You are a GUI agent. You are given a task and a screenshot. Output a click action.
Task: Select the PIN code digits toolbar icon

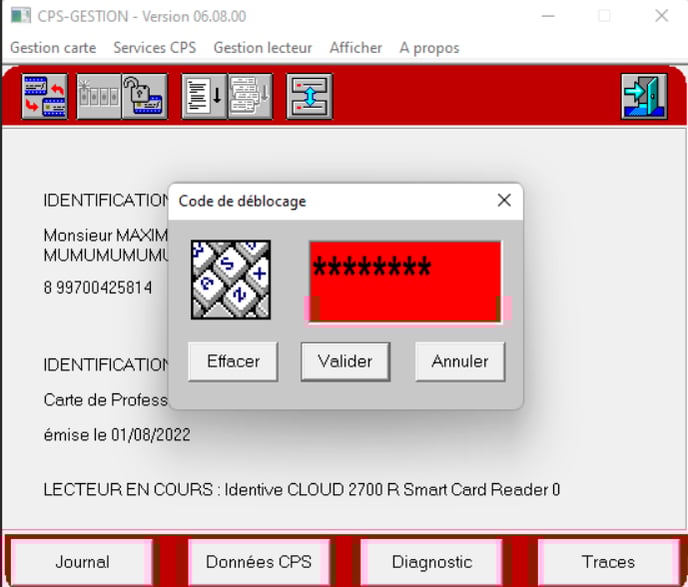point(99,96)
